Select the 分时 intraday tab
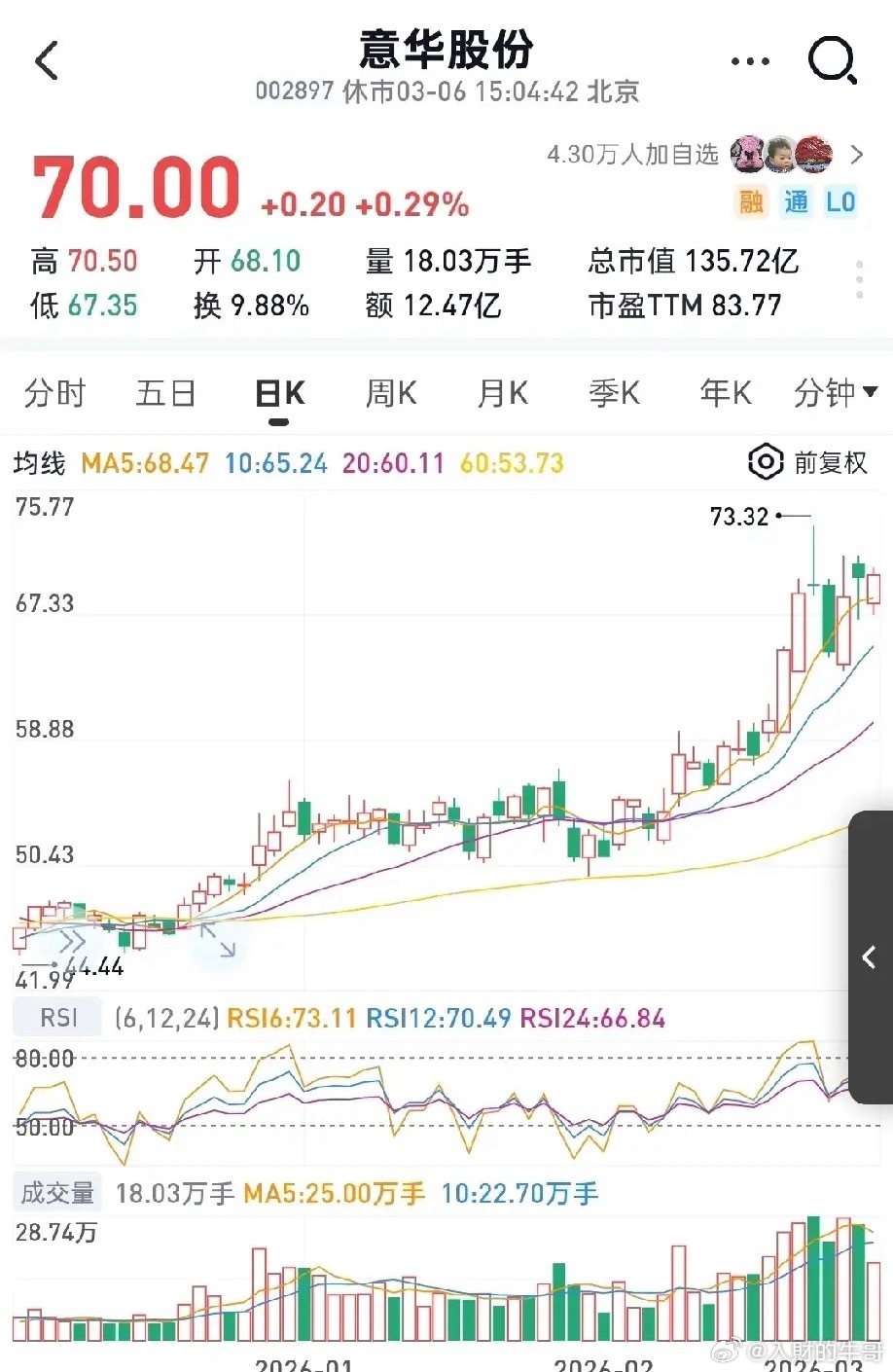The image size is (893, 1372). coord(55,393)
